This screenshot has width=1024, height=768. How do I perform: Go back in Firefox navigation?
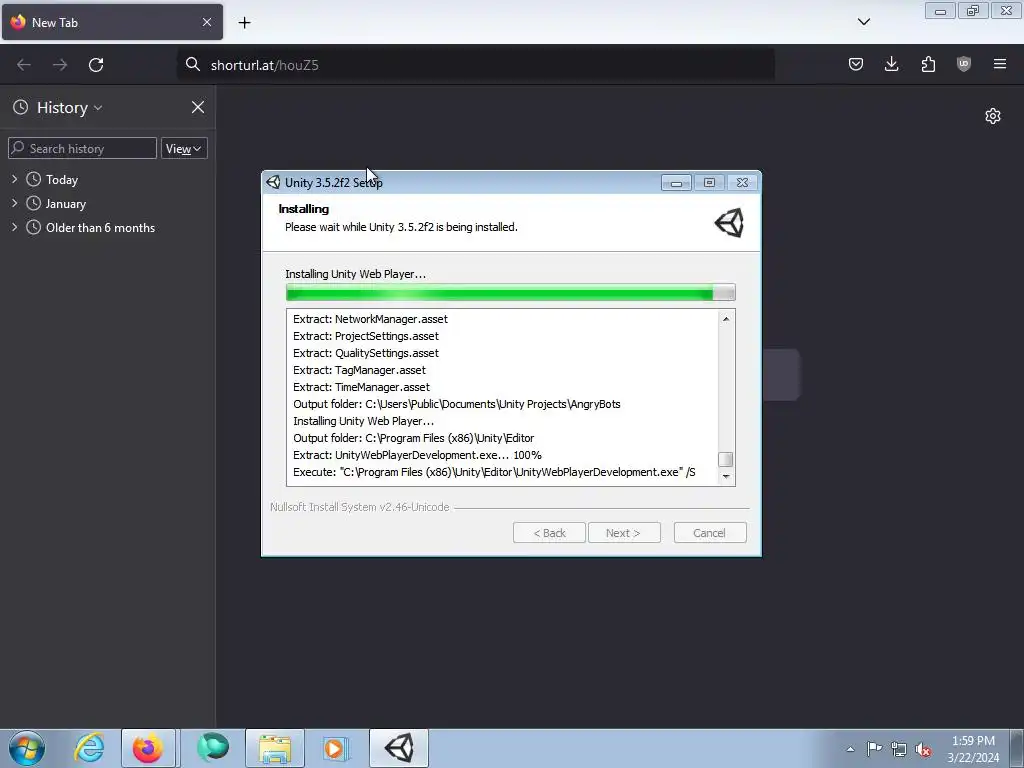coord(24,65)
